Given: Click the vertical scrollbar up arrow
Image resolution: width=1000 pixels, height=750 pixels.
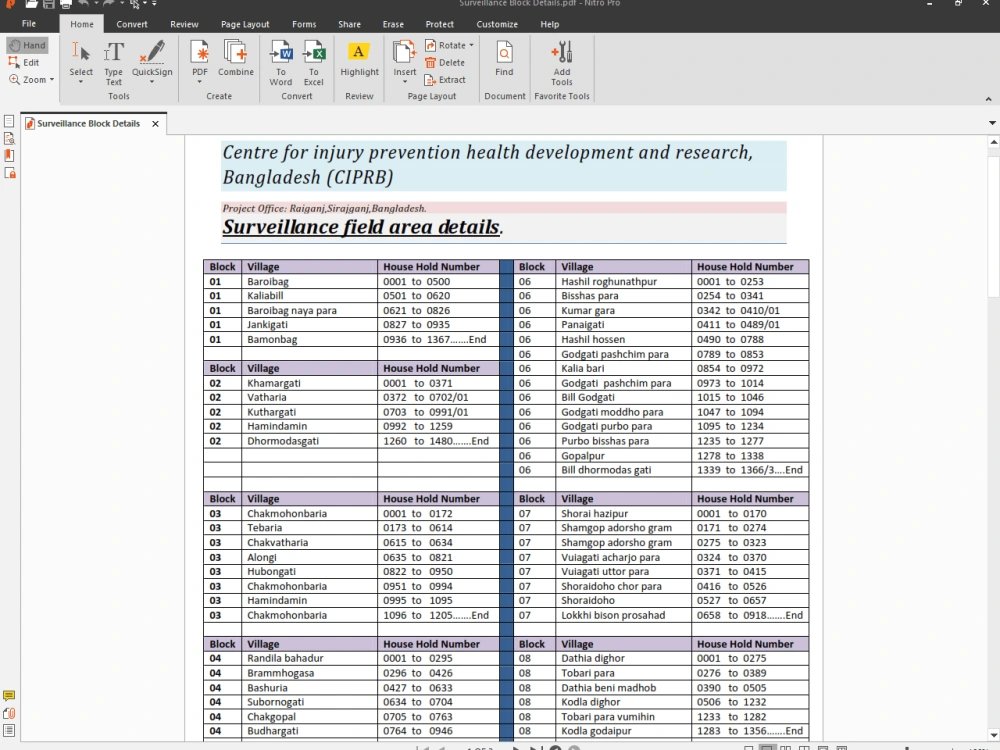Looking at the screenshot, I should [994, 142].
